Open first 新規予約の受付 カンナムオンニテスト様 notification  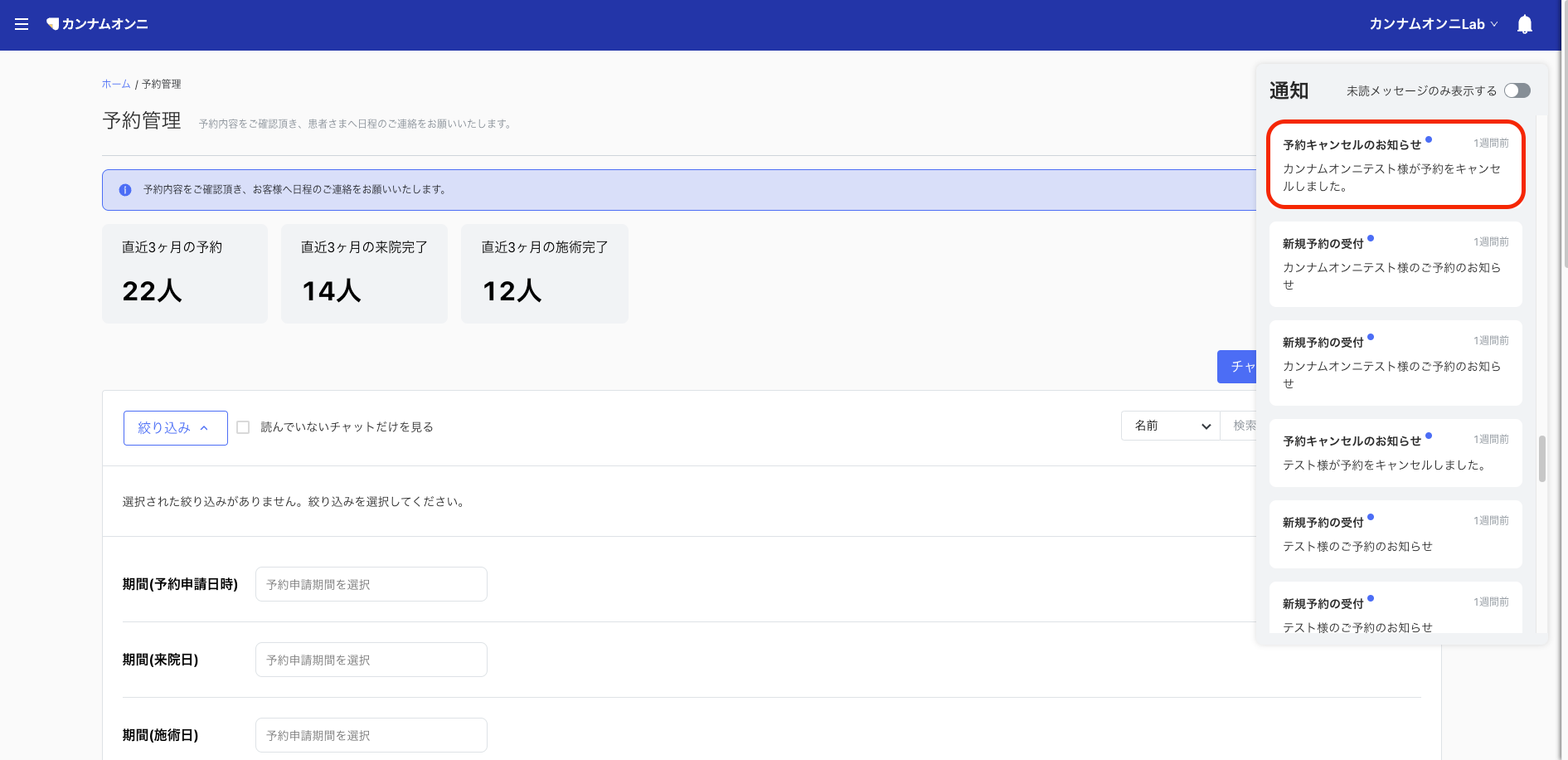tap(1396, 264)
